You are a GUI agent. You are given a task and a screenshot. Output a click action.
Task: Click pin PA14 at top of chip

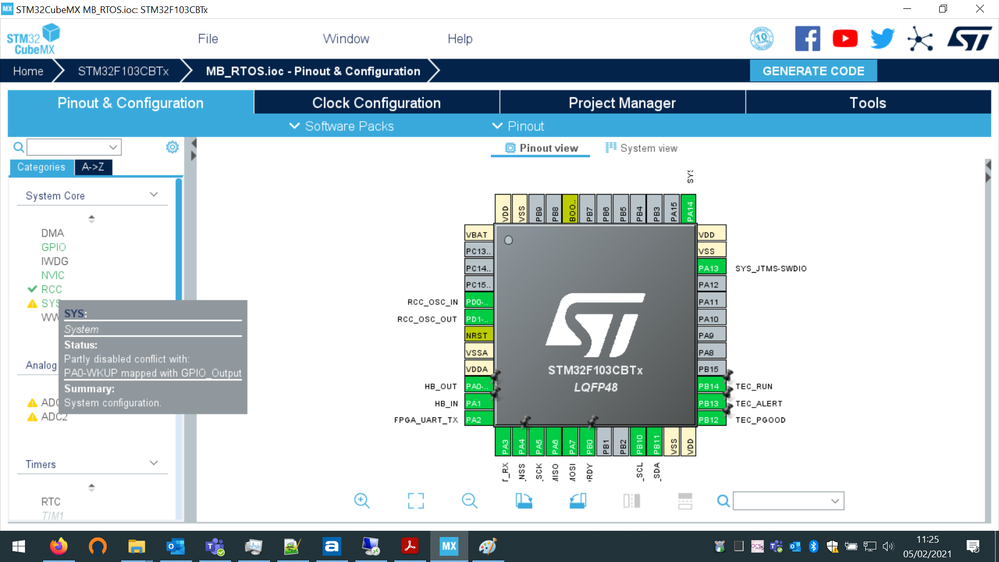[688, 208]
